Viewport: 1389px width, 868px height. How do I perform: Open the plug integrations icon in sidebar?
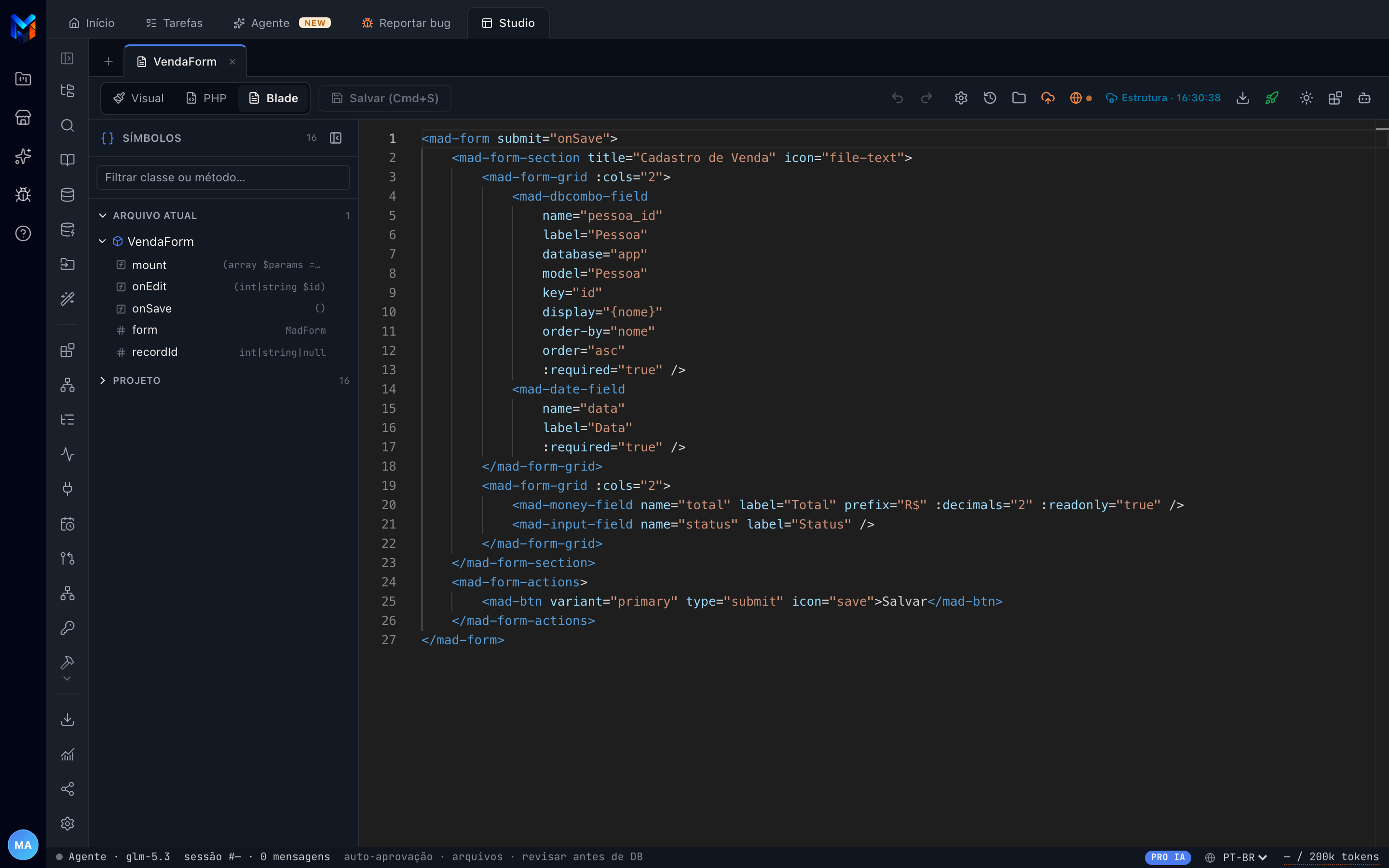click(68, 489)
